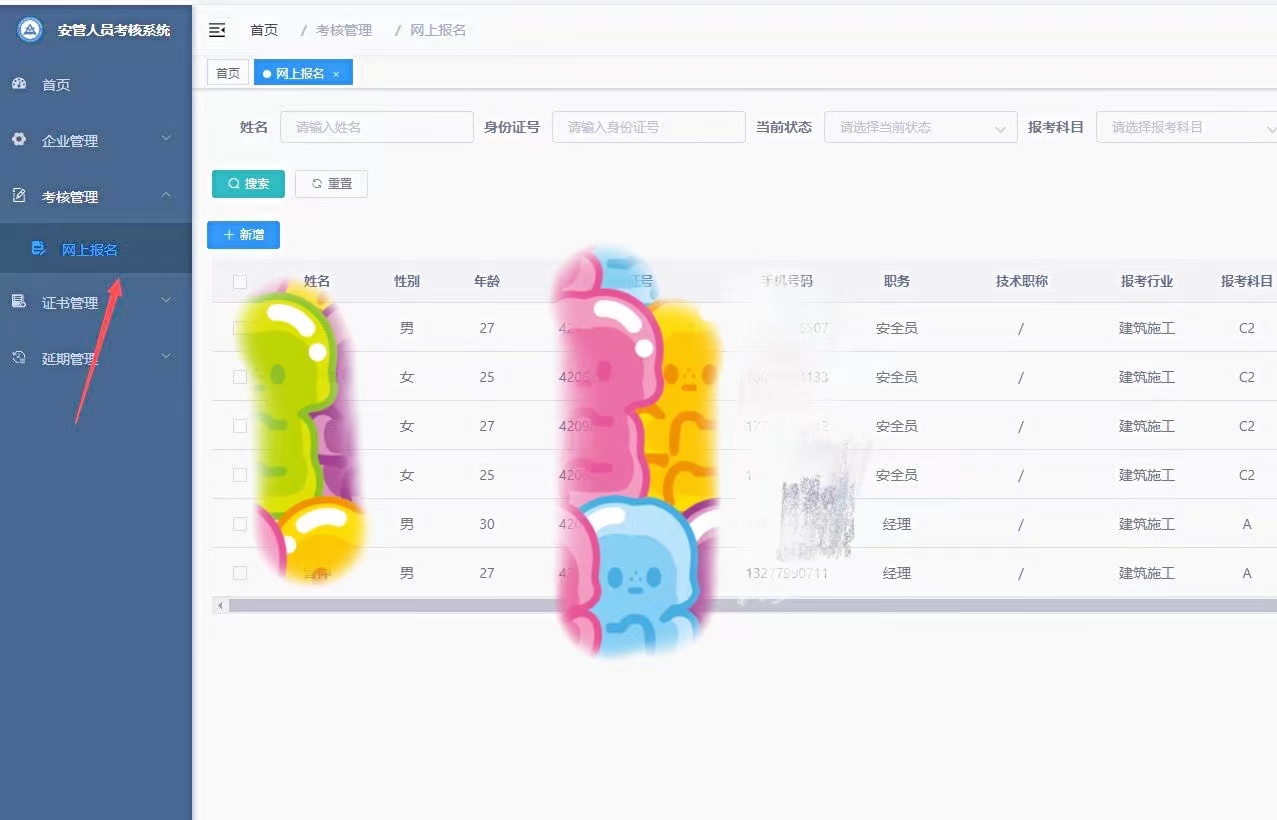Click the 报考行业 column header

pyautogui.click(x=1147, y=282)
